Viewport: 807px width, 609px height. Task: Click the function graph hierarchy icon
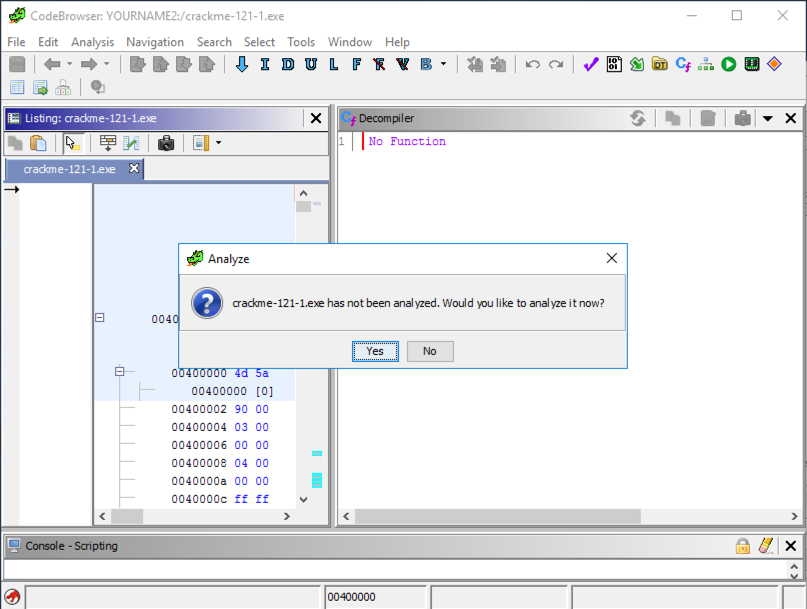pos(706,64)
